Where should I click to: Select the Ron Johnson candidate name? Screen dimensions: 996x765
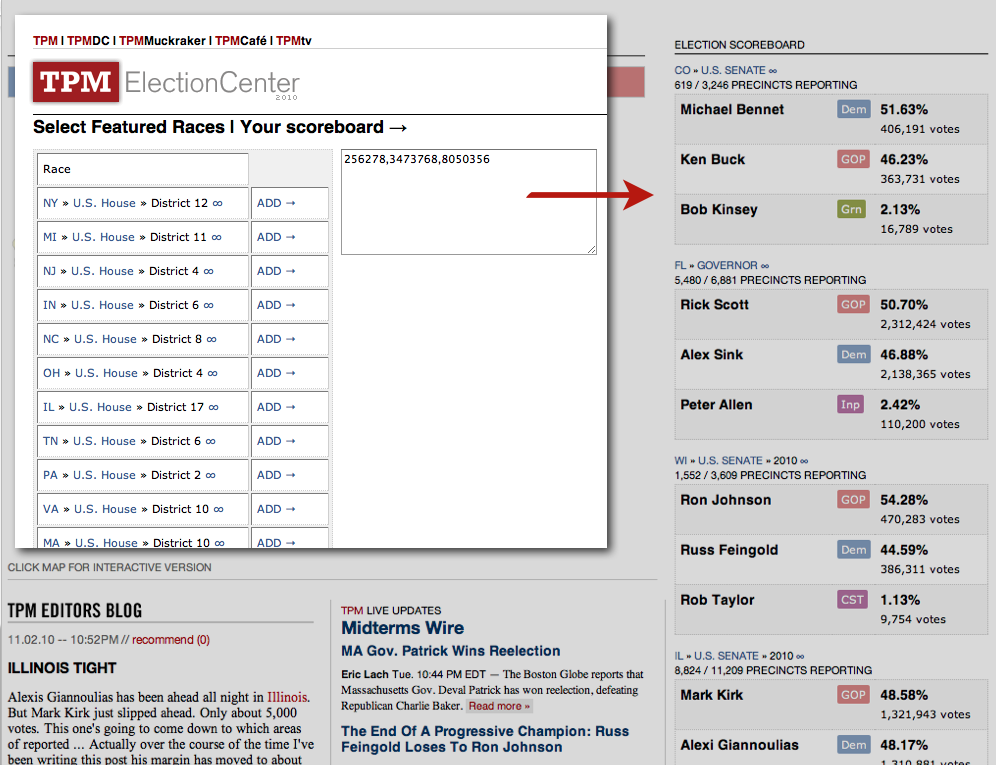coord(725,500)
